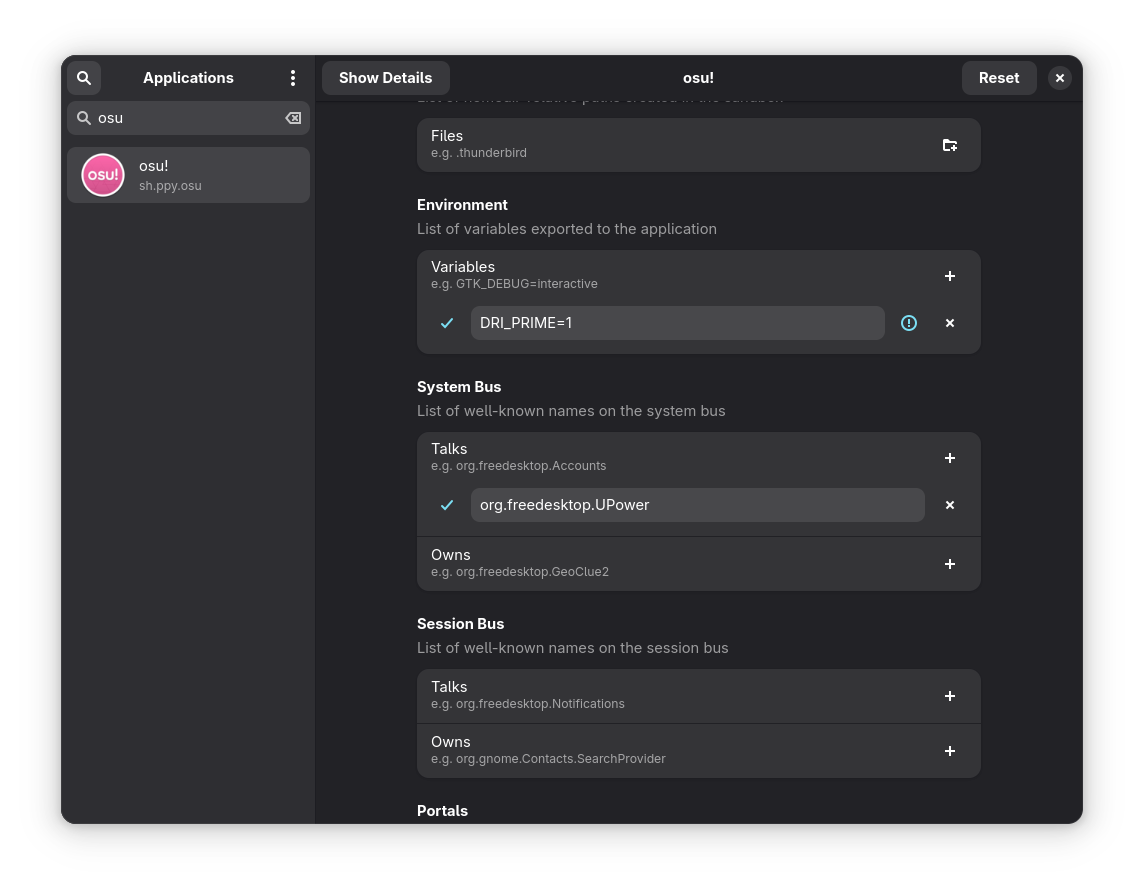
Task: Add a Session Bus Owns name
Action: coord(949,751)
